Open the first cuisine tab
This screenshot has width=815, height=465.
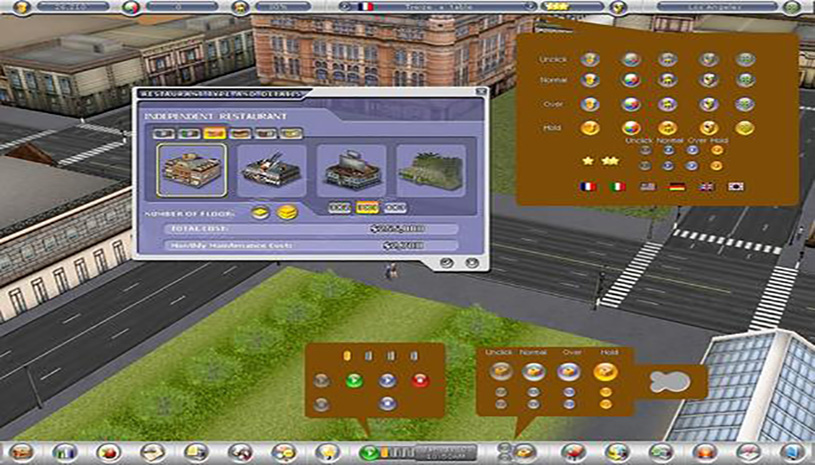[x=163, y=132]
